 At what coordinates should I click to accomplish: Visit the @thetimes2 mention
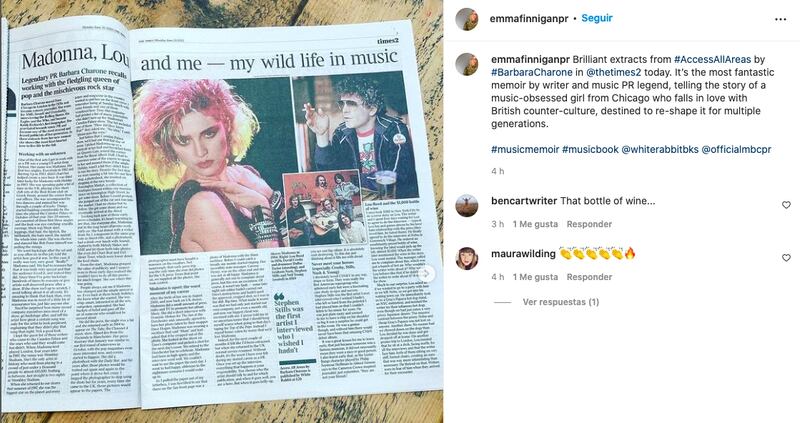pyautogui.click(x=614, y=72)
